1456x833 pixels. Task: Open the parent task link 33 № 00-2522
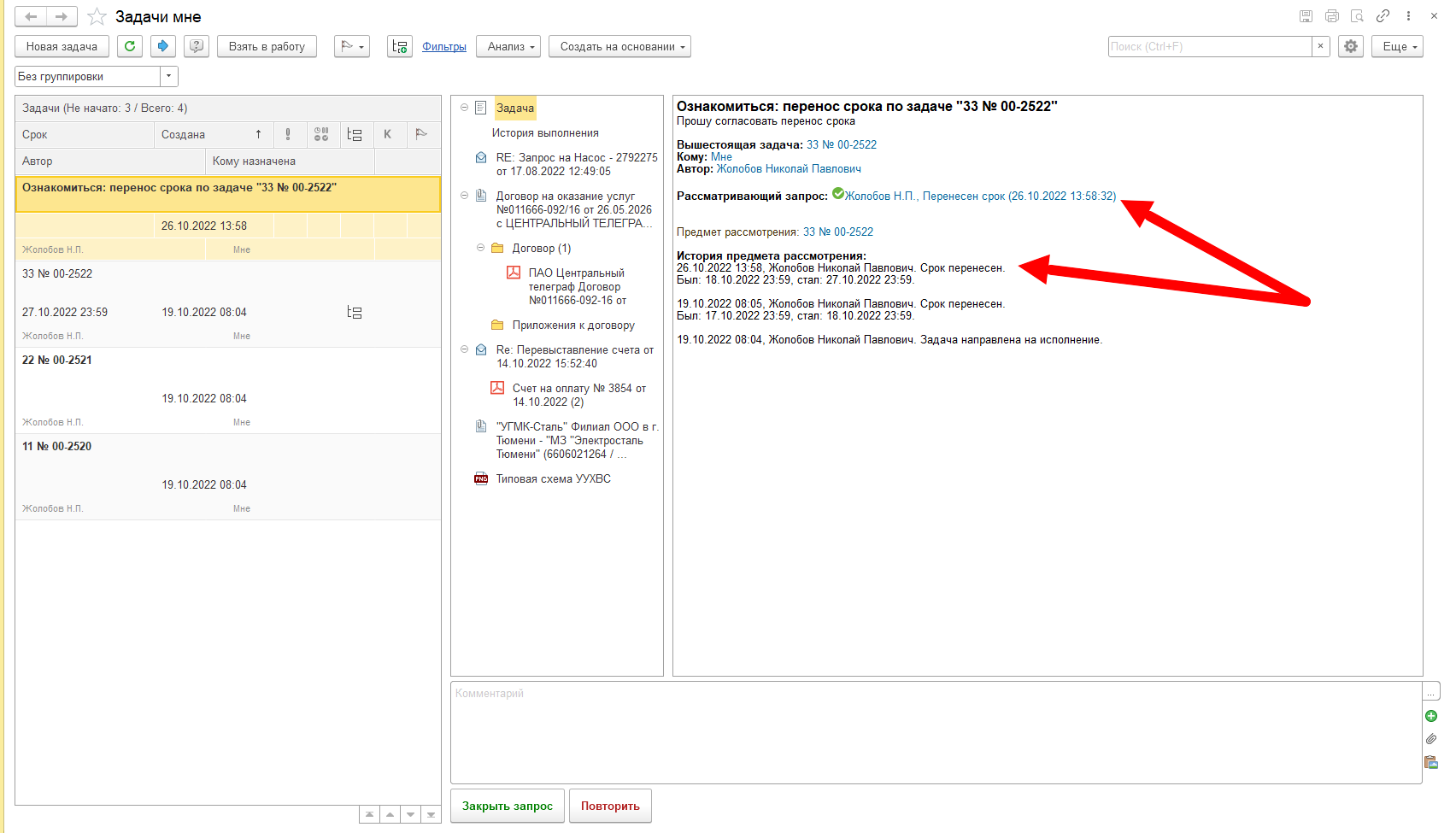pyautogui.click(x=842, y=144)
